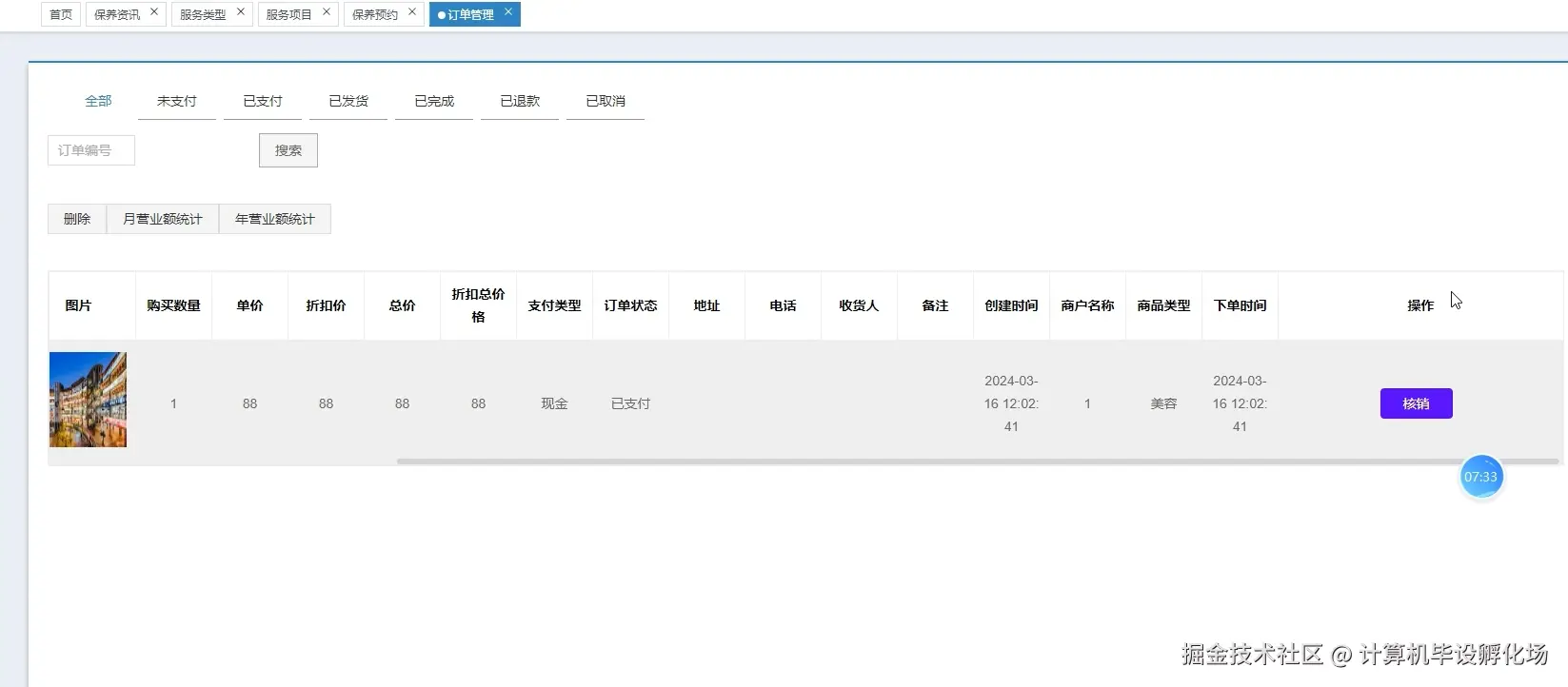This screenshot has width=1568, height=687.
Task: Click the 收货人 column header
Action: click(859, 305)
